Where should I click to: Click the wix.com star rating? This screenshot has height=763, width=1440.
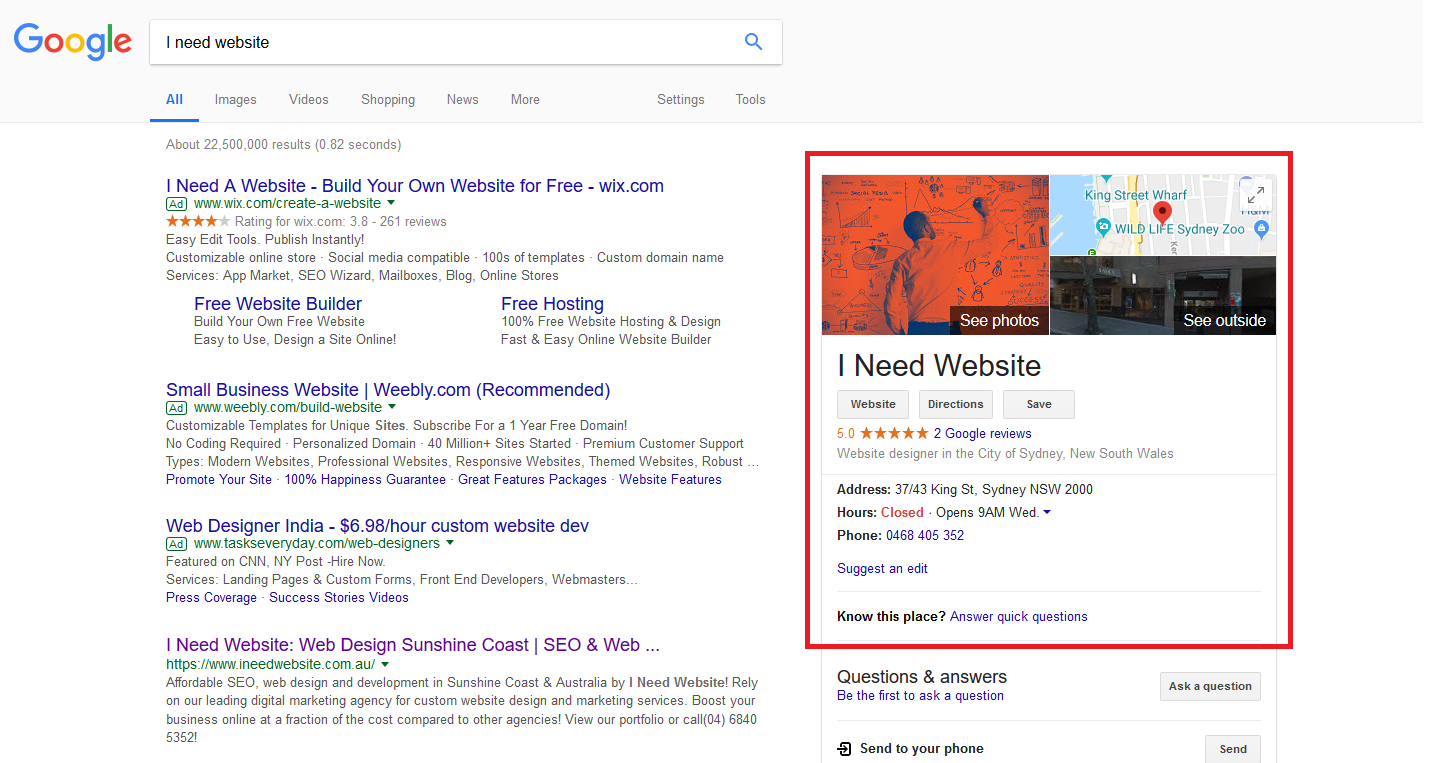tap(197, 221)
